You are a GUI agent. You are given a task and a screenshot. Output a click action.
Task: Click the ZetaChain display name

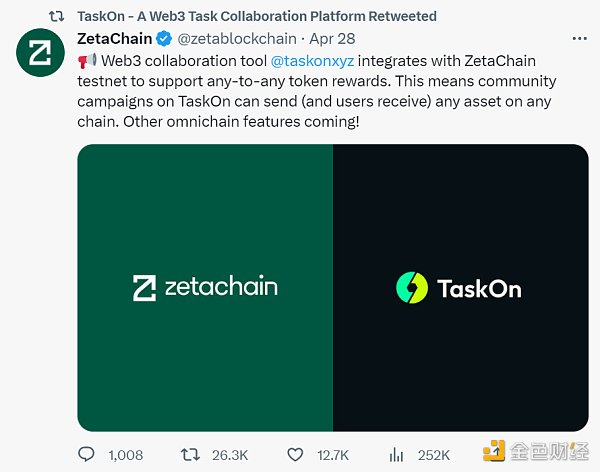coord(114,39)
